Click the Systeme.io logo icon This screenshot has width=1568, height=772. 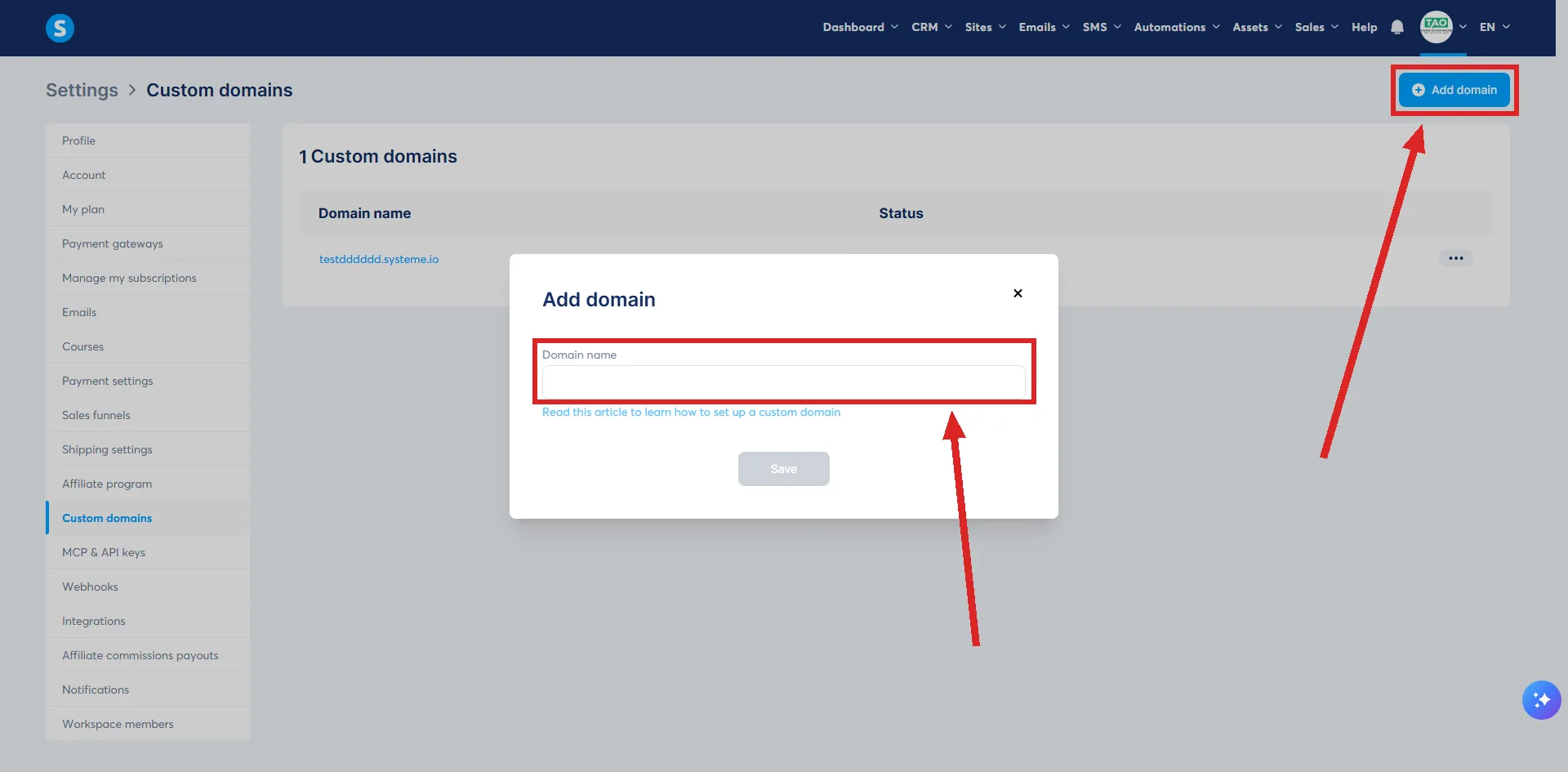pos(60,28)
